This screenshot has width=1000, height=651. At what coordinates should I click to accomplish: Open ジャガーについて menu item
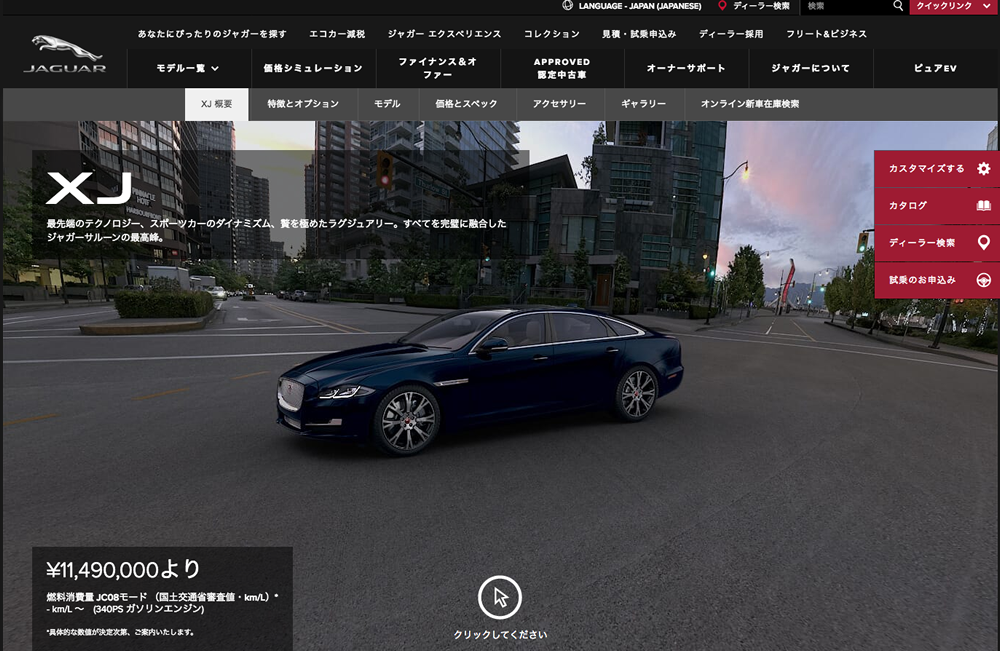point(811,68)
